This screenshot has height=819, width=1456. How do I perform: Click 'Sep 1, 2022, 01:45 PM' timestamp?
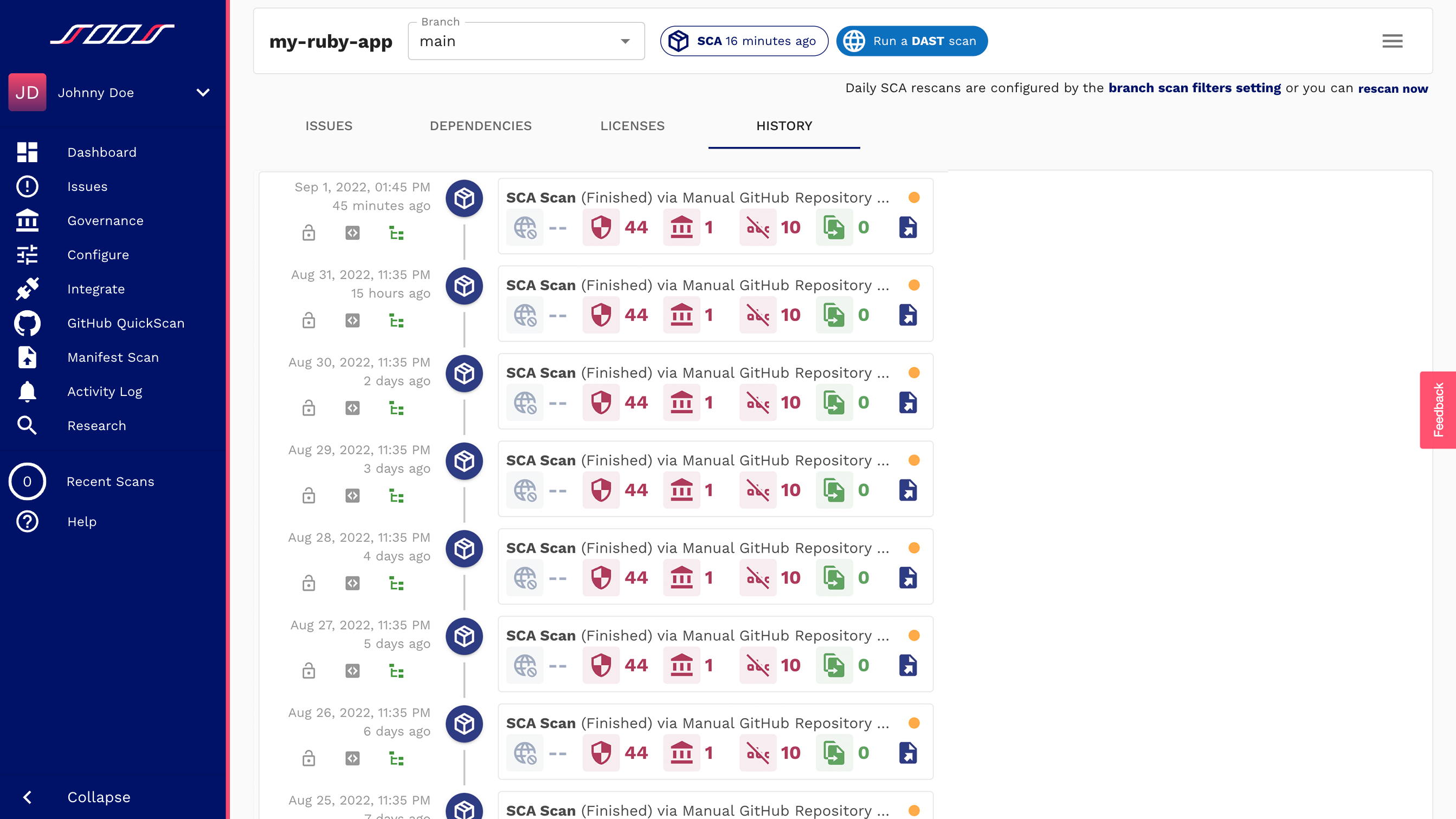[x=362, y=187]
